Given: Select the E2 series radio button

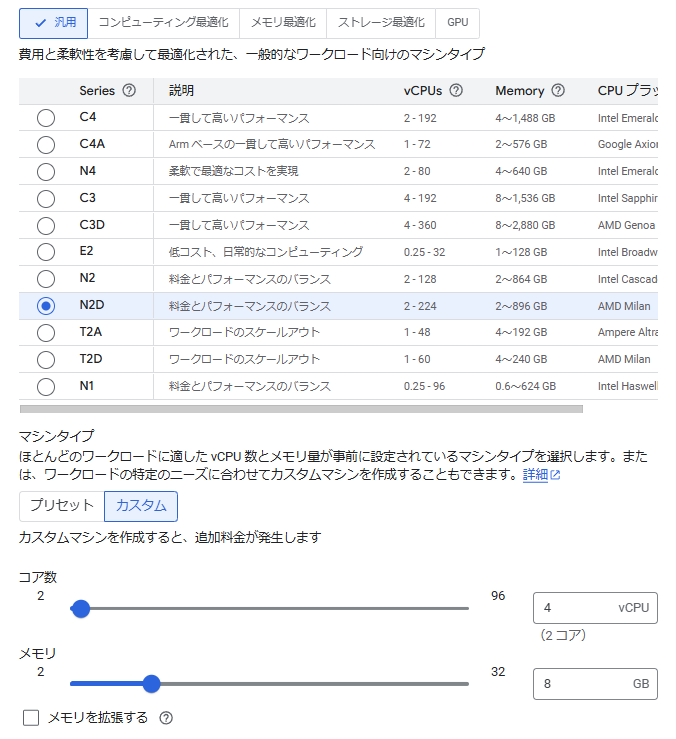Looking at the screenshot, I should pos(46,252).
